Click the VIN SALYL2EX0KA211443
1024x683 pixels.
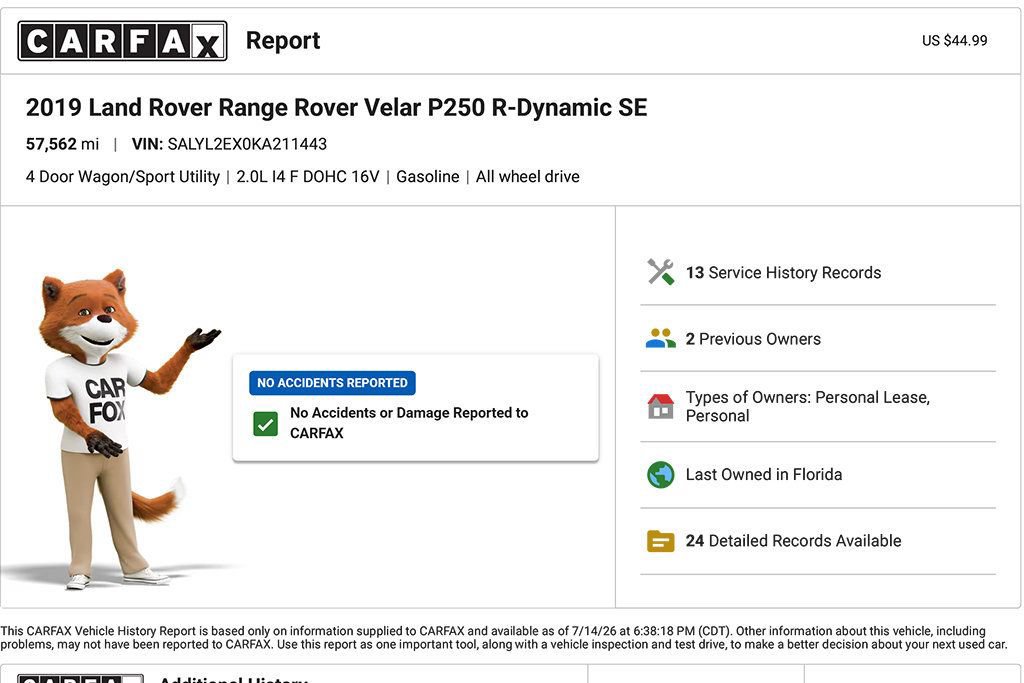coord(229,144)
